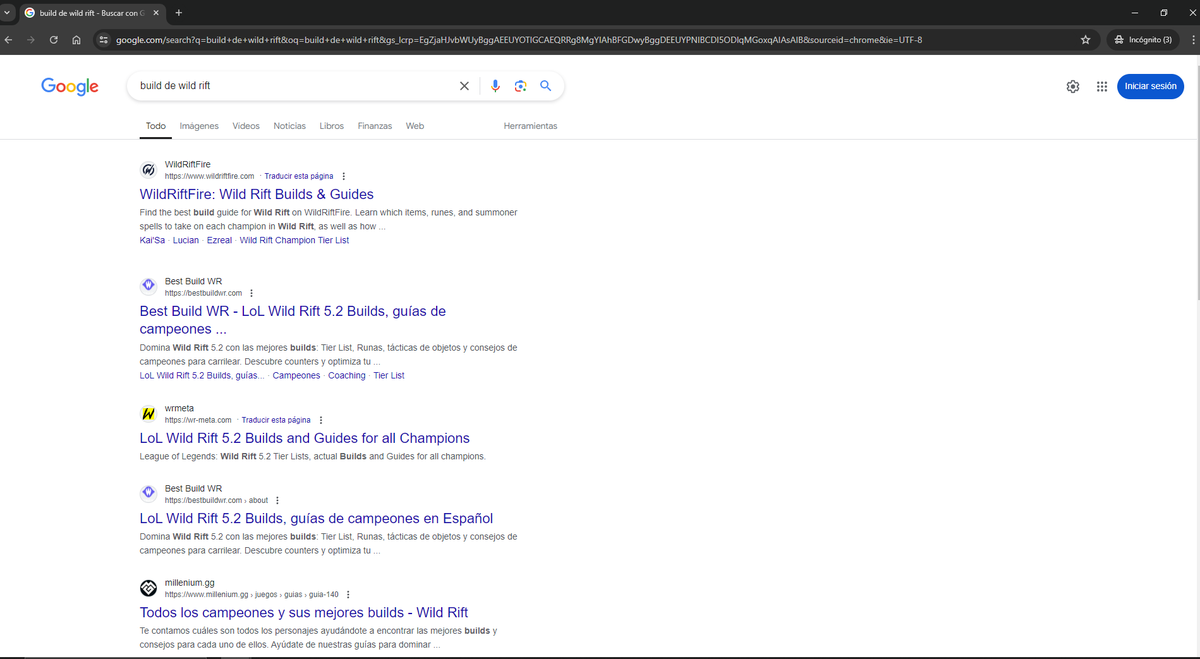Open Google Lens image search icon
The image size is (1200, 659).
[x=520, y=86]
